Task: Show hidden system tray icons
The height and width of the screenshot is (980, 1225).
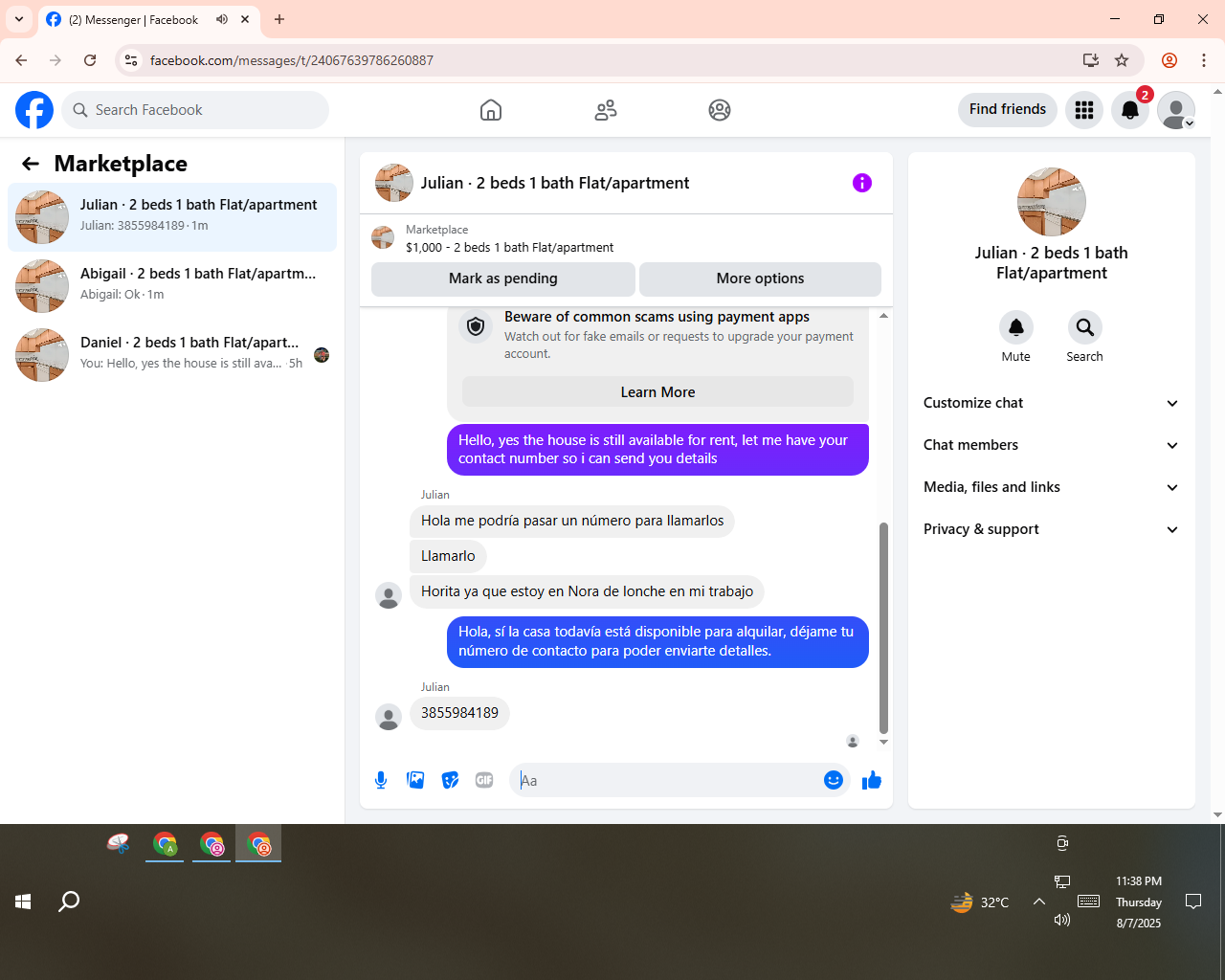Action: [1038, 902]
